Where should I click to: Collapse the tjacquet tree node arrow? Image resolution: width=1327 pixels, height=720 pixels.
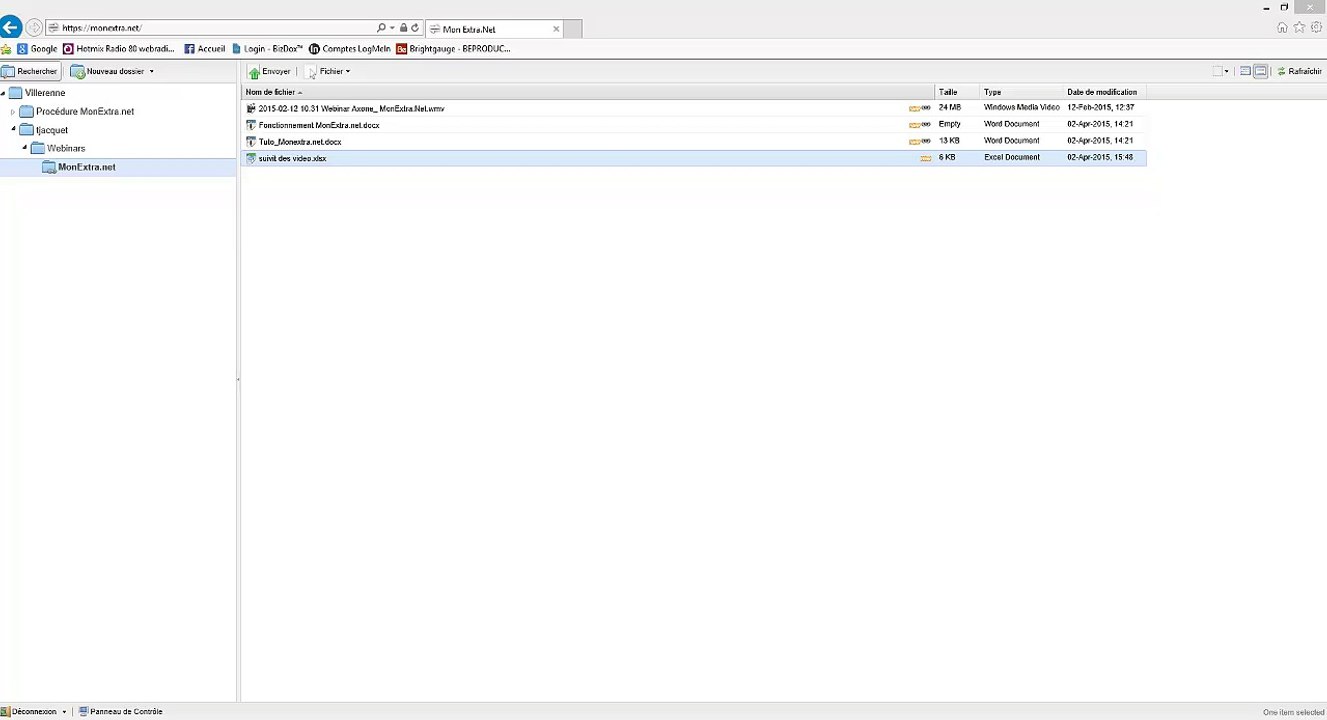[14, 130]
